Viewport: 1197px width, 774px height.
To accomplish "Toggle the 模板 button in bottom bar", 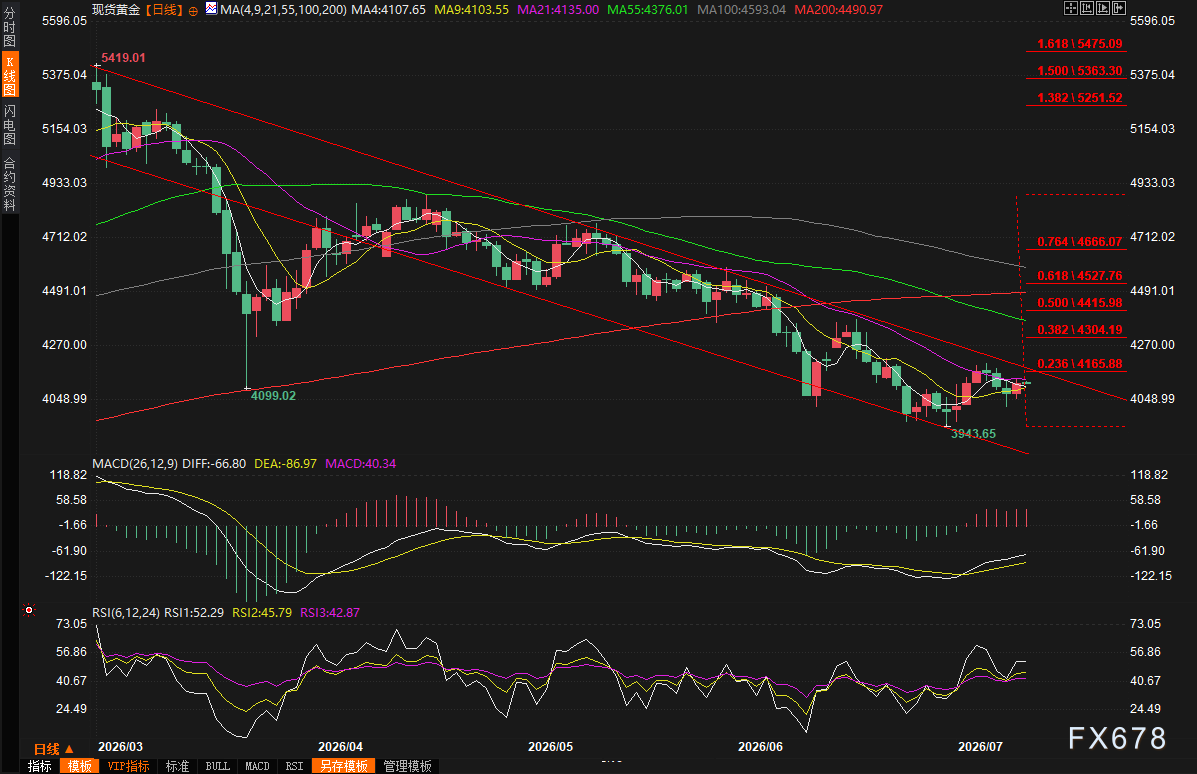I will pyautogui.click(x=79, y=766).
